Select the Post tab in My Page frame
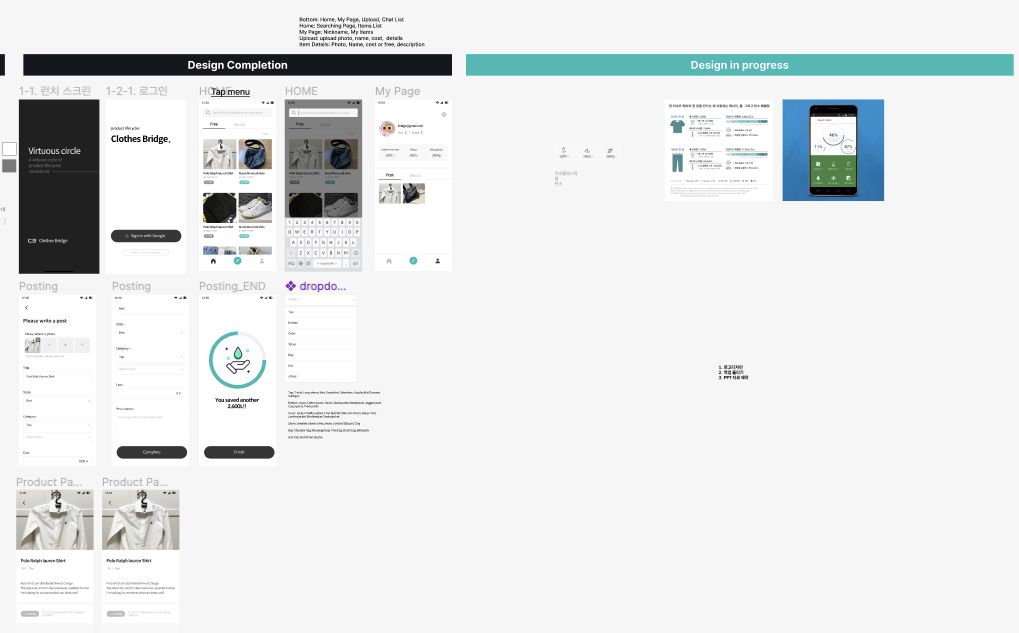This screenshot has width=1019, height=633. tap(390, 175)
